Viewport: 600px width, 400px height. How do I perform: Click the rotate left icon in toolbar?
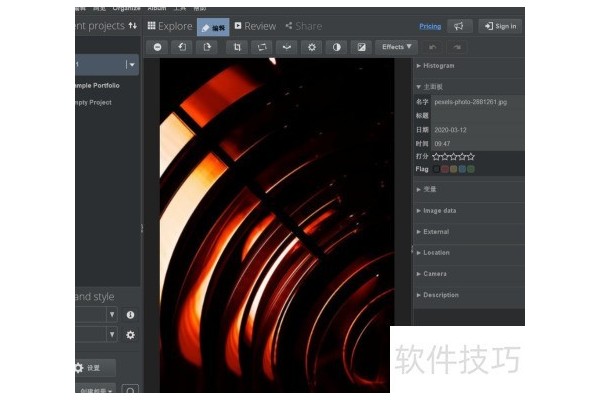(183, 47)
